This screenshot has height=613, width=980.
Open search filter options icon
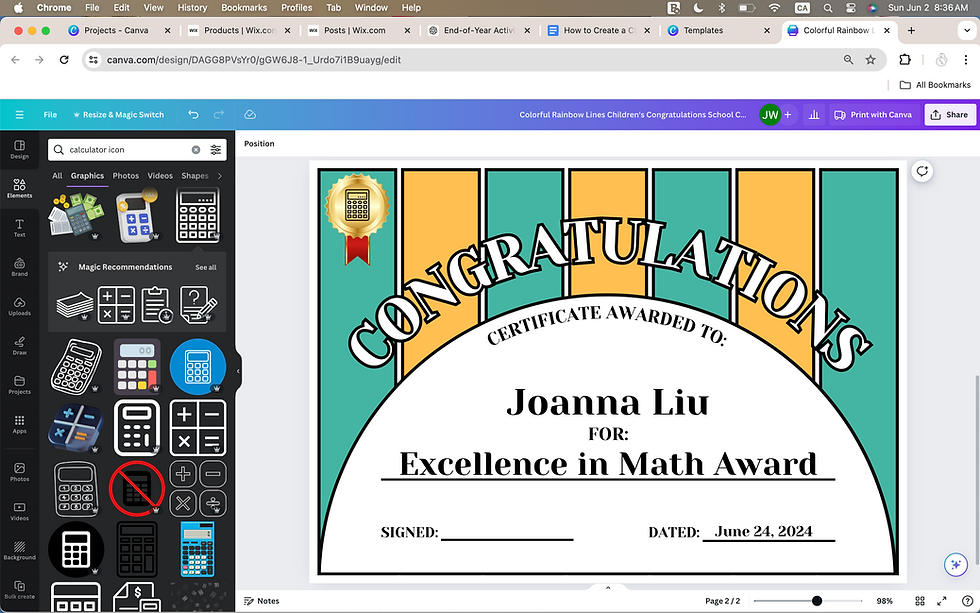click(x=216, y=150)
